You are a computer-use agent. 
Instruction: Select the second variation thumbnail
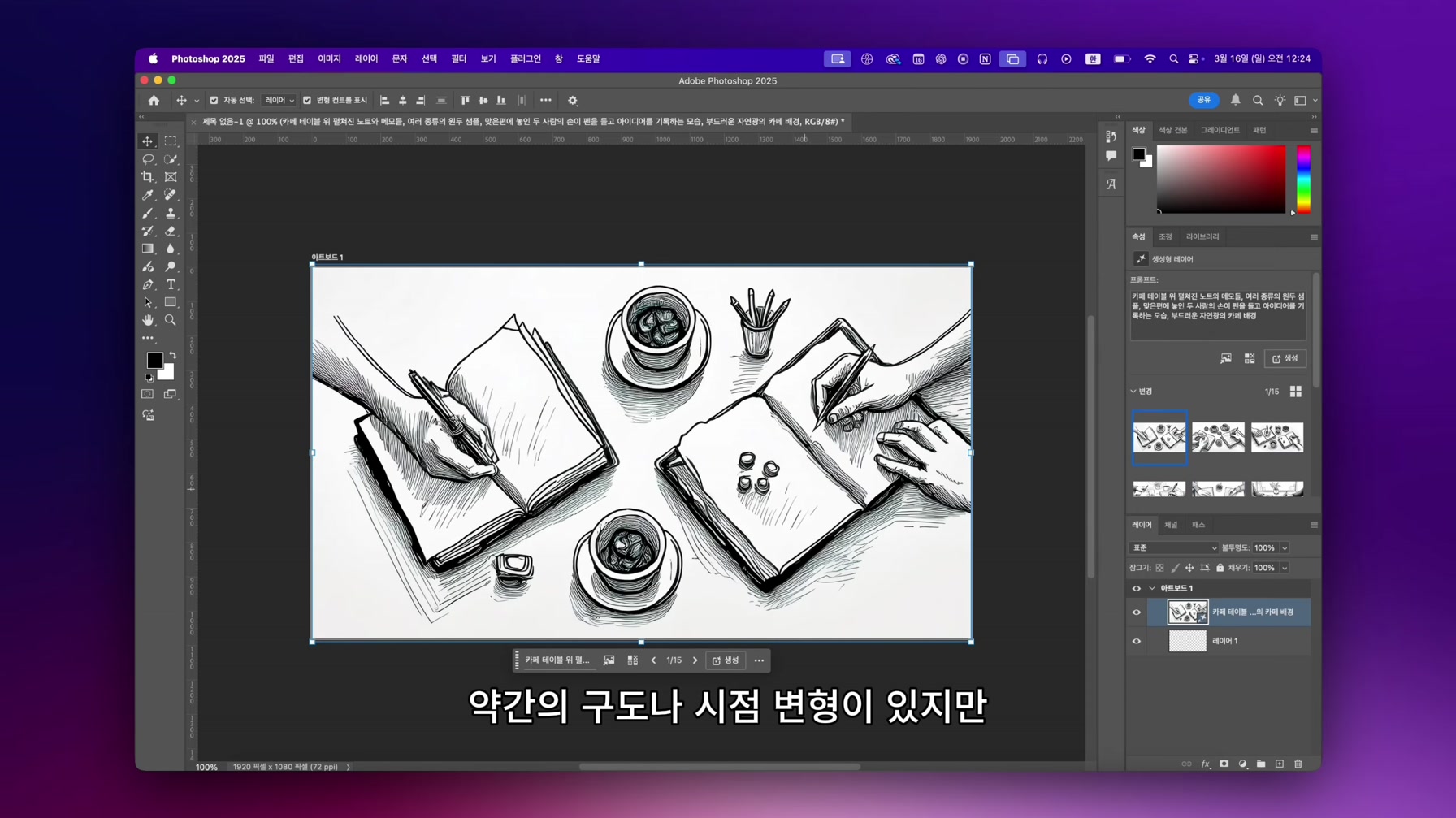(1219, 437)
